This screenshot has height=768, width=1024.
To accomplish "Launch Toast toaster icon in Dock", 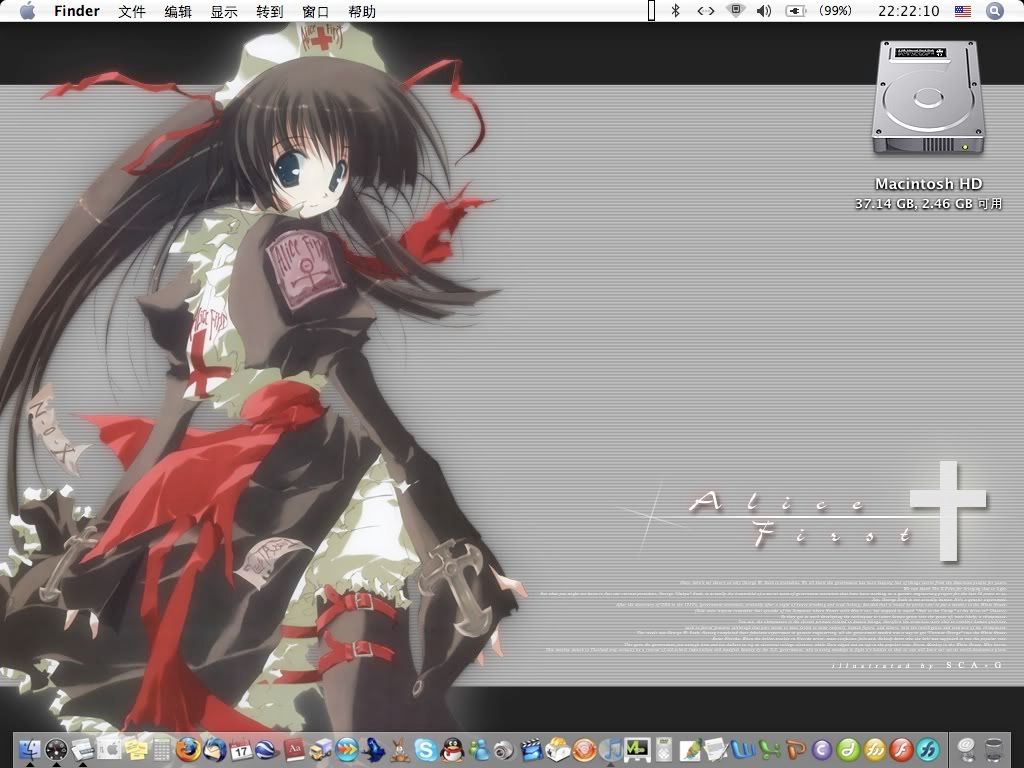I will tap(558, 749).
